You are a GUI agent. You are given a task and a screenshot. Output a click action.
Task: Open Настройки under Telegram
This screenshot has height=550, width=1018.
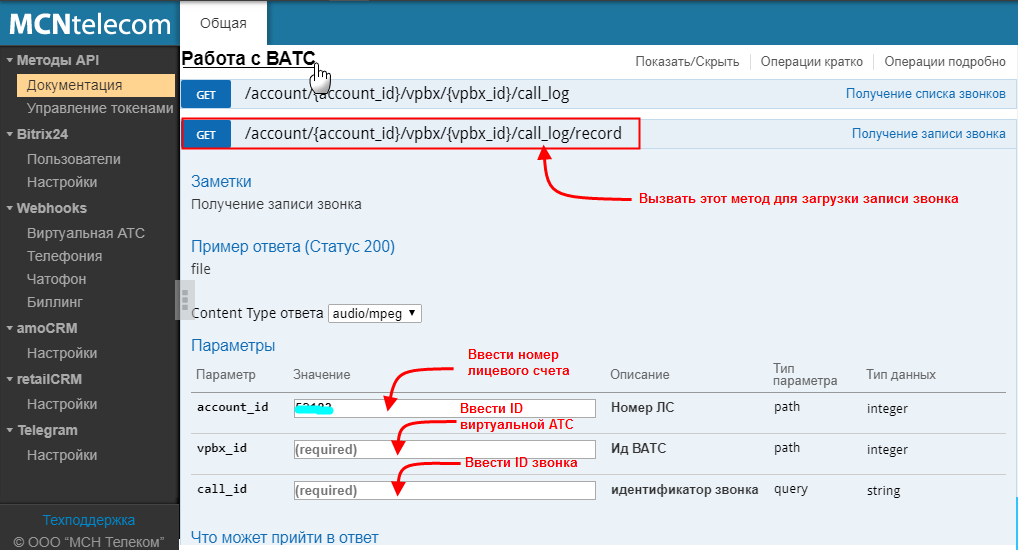[x=62, y=455]
